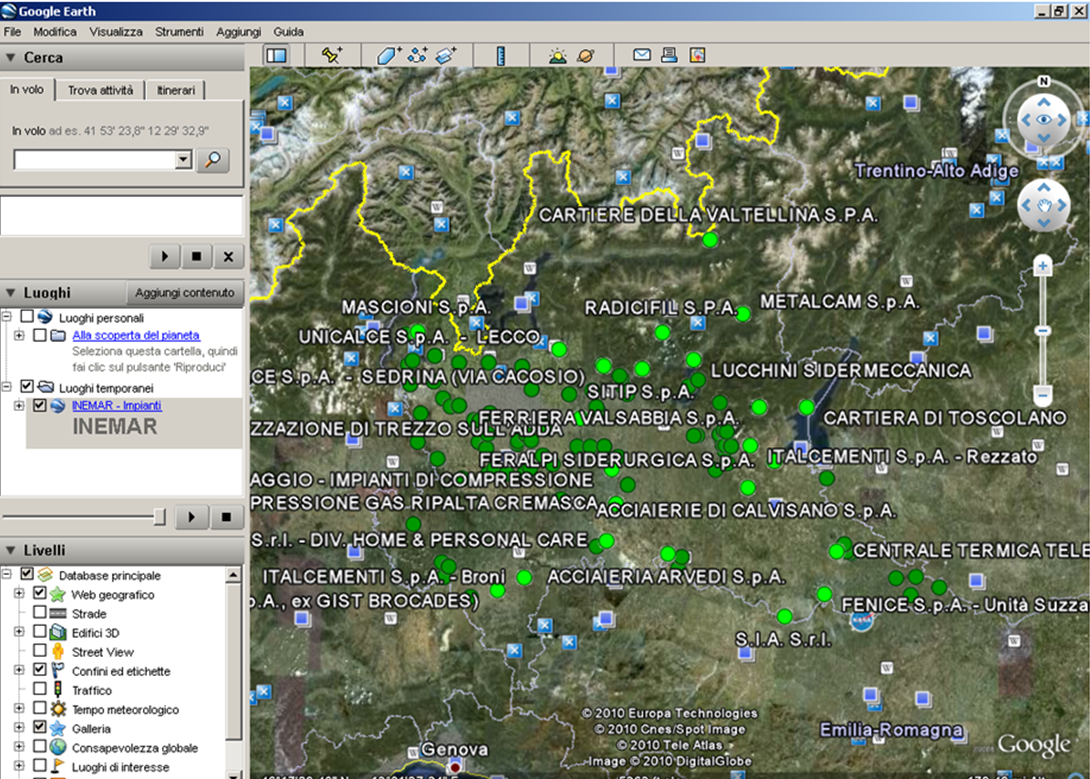
Task: Click the search magnifier button
Action: click(213, 160)
